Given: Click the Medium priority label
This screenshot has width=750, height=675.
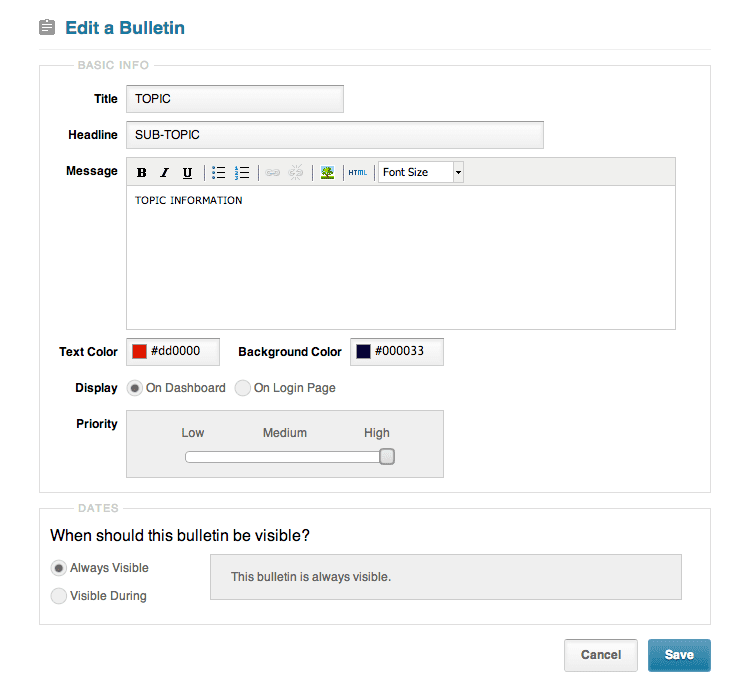Looking at the screenshot, I should tap(285, 433).
